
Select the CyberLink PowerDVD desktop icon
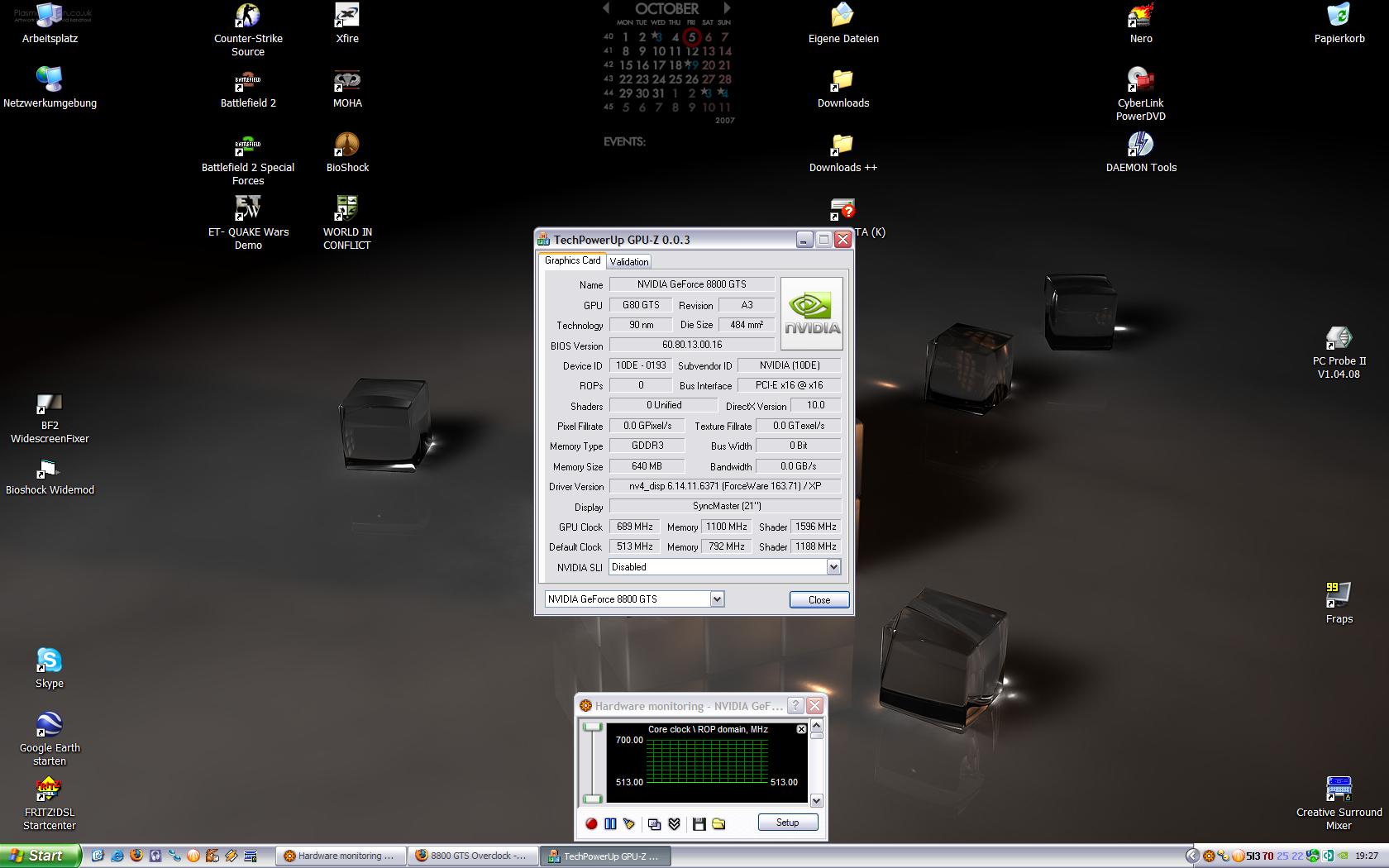coord(1141,94)
